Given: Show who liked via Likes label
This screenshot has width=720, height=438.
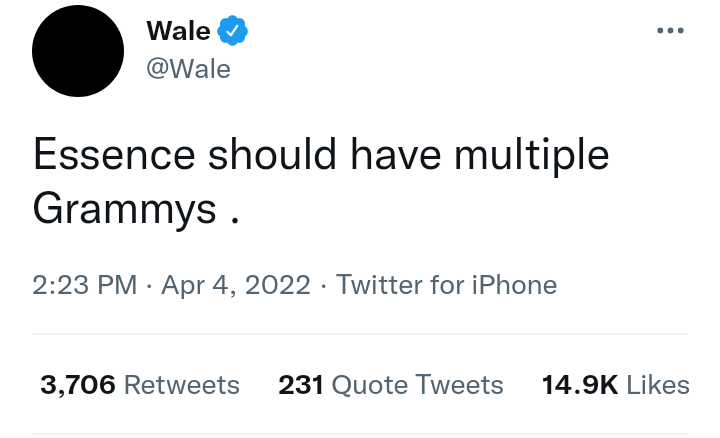Looking at the screenshot, I should click(x=658, y=385).
